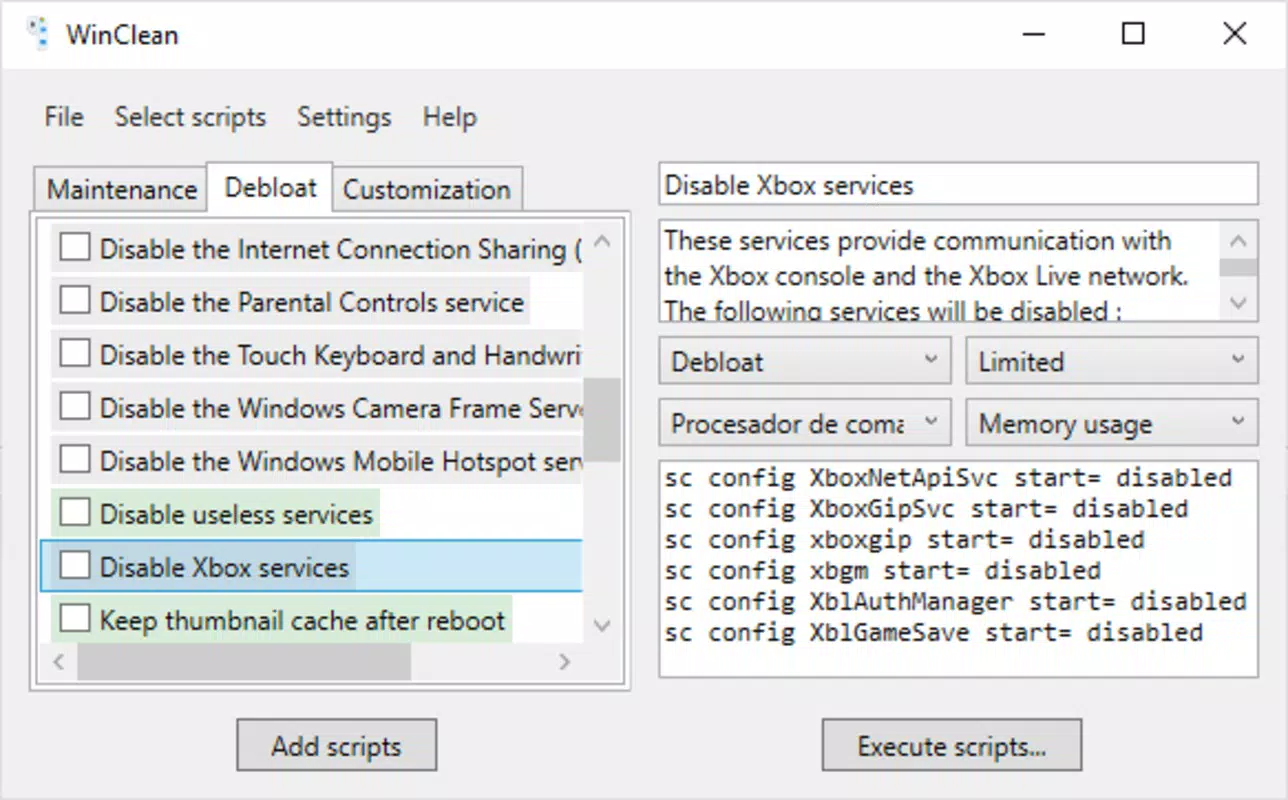Select the Disable useless services script label
Viewport: 1288px width, 800px height.
pyautogui.click(x=236, y=514)
